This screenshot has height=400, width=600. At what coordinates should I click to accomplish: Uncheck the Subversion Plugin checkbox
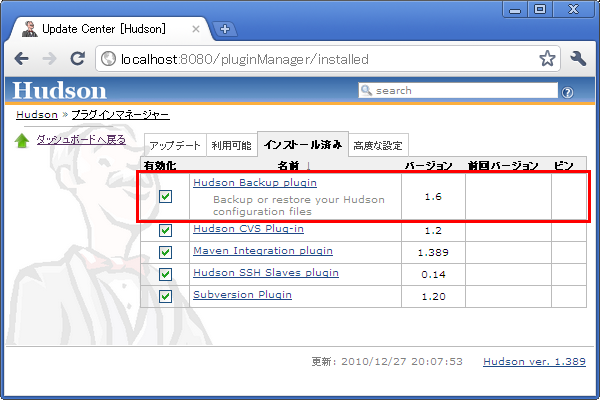[165, 296]
